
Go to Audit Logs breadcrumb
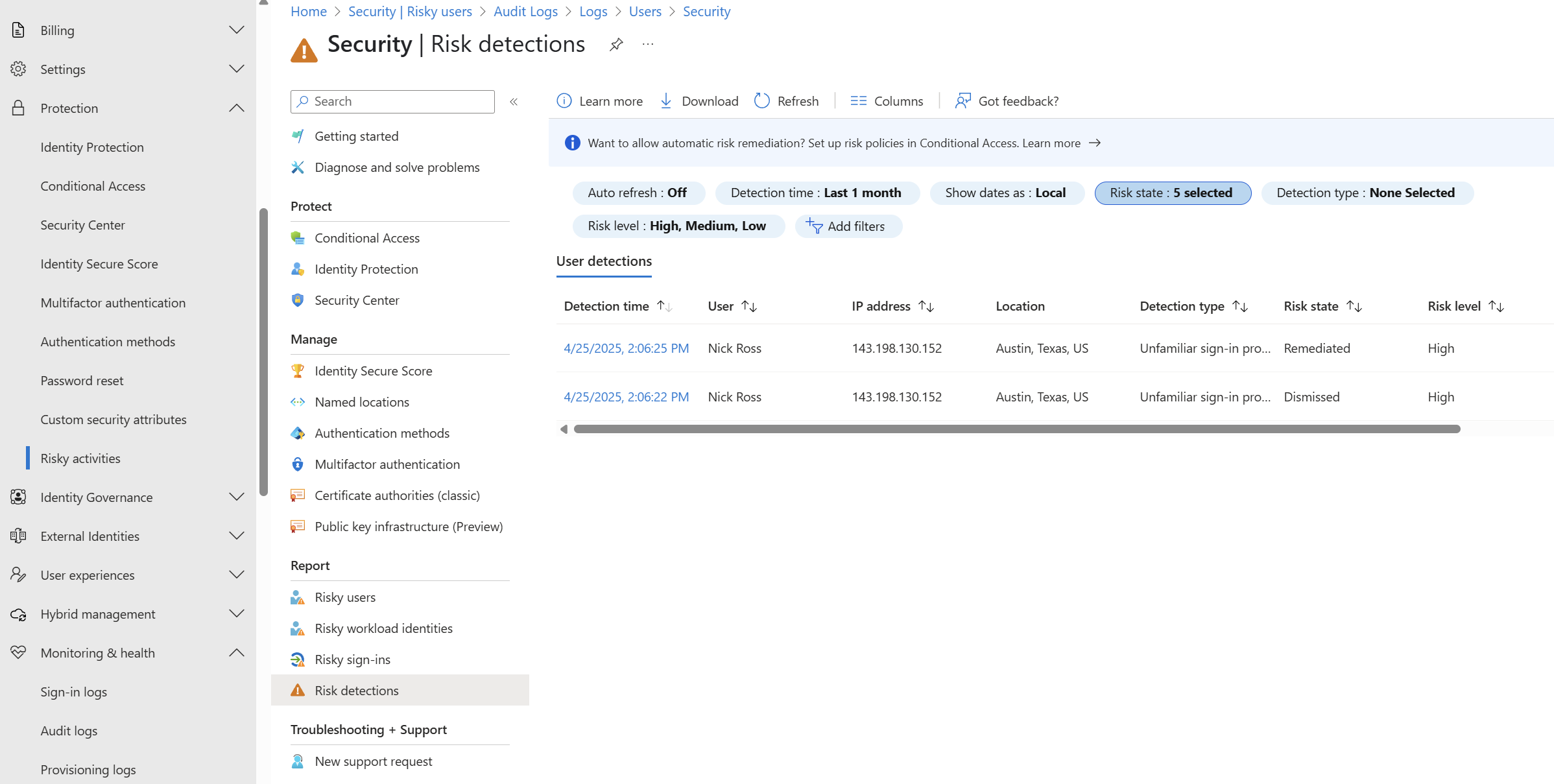point(525,12)
